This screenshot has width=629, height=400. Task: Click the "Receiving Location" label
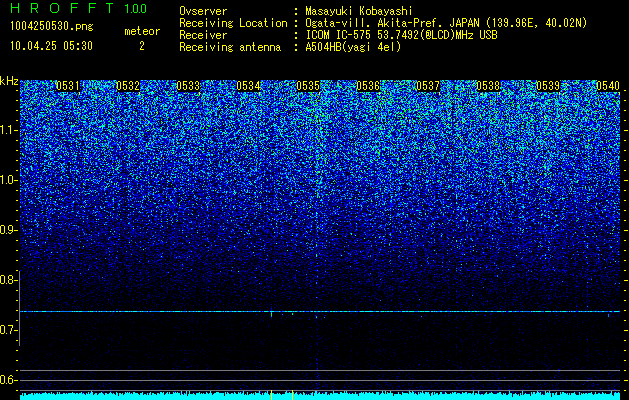(x=233, y=23)
